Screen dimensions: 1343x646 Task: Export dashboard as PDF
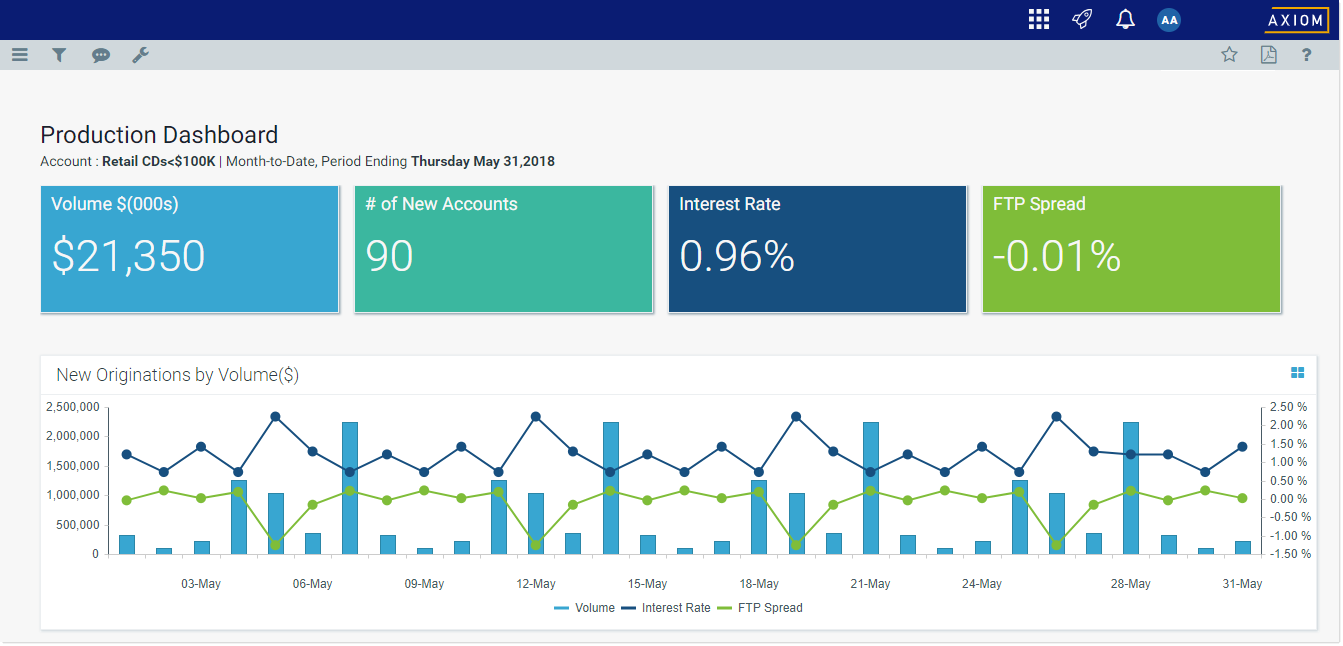[x=1268, y=55]
